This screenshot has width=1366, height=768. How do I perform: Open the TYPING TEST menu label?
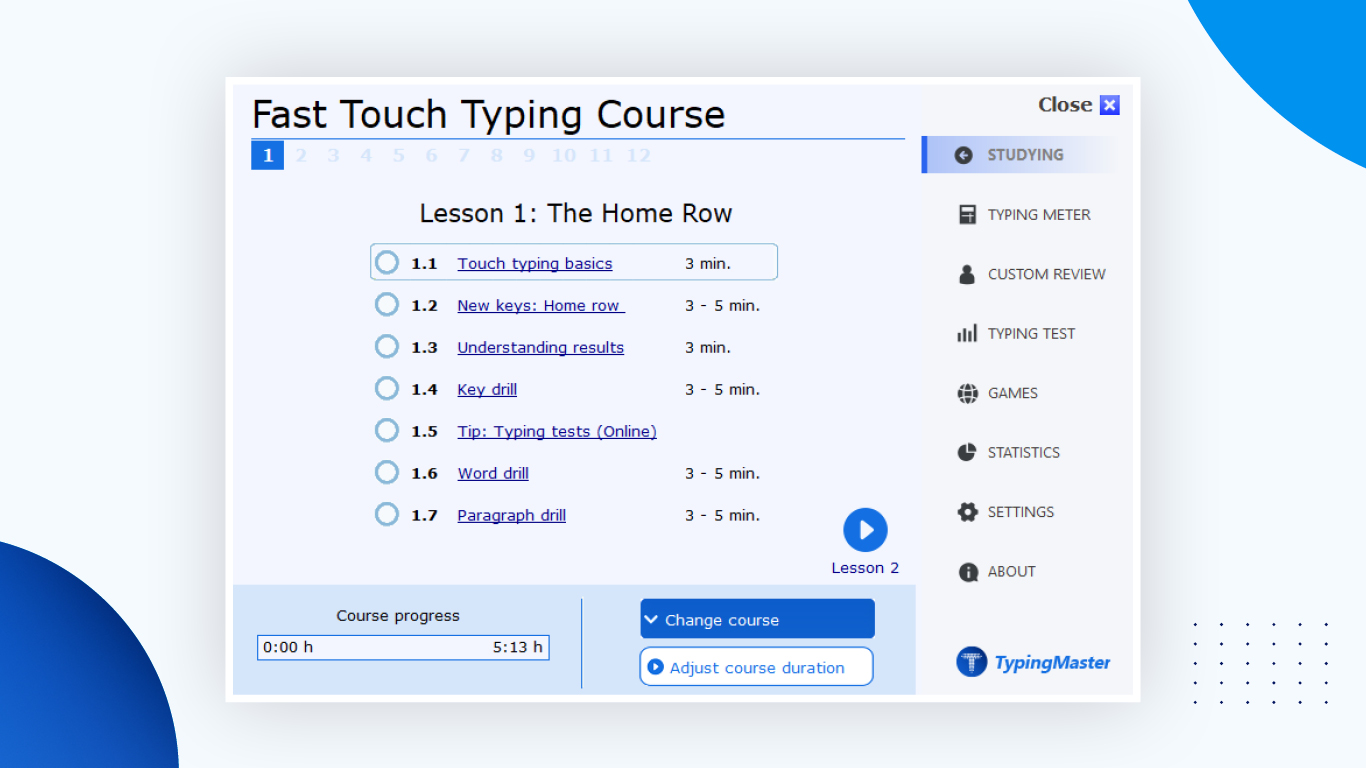[x=1031, y=334]
